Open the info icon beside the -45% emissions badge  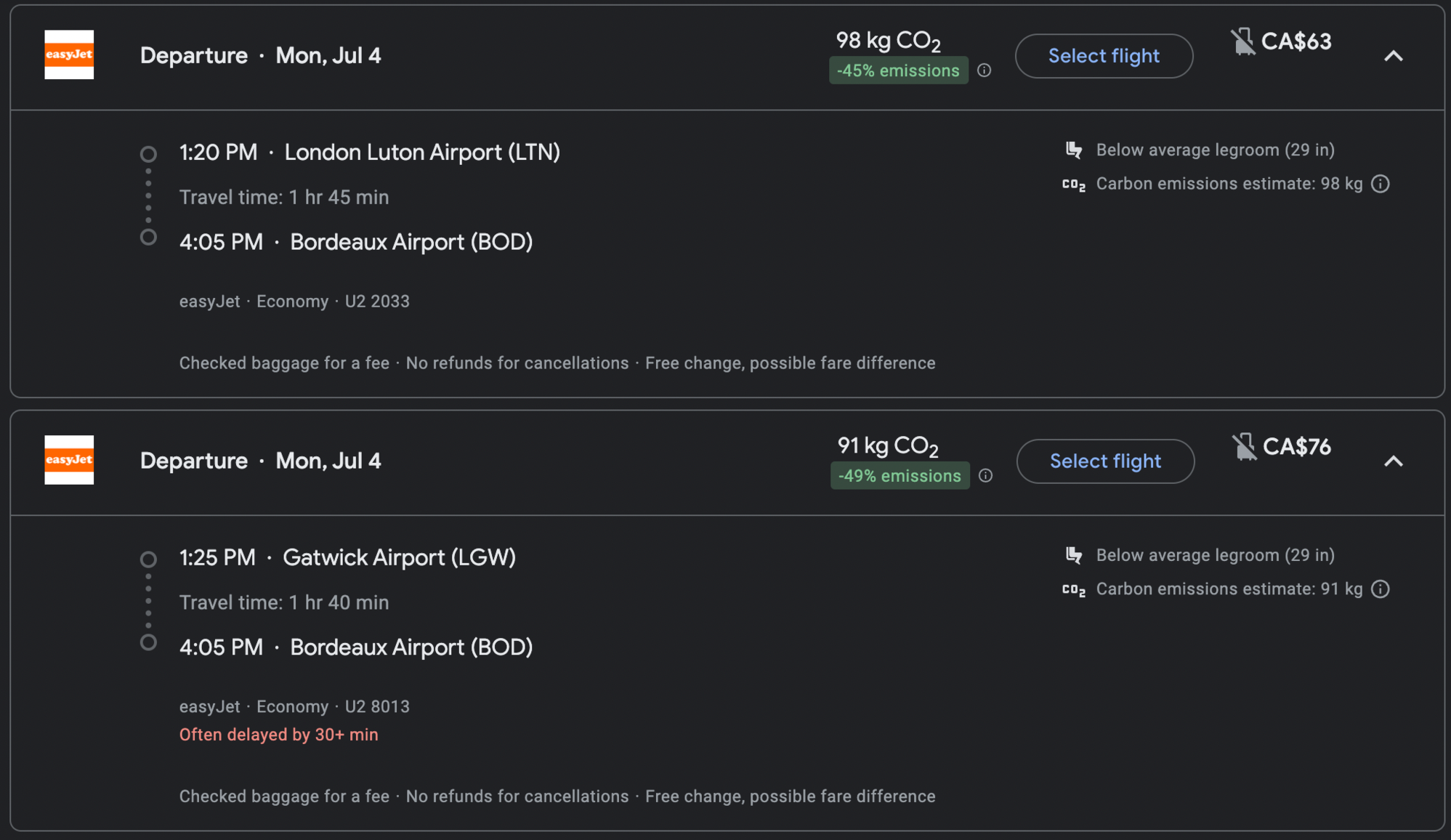tap(985, 70)
